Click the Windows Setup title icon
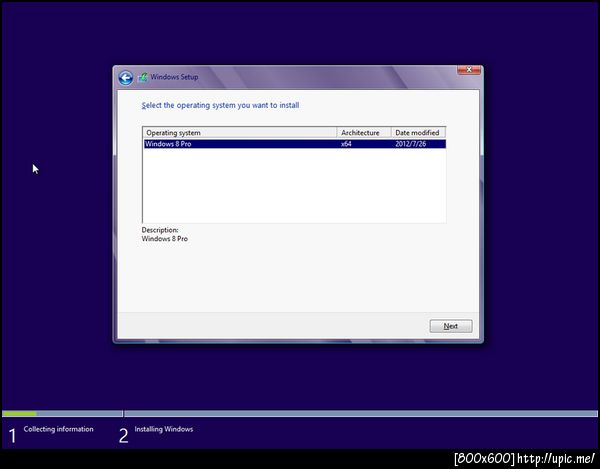This screenshot has width=600, height=469. click(x=142, y=77)
